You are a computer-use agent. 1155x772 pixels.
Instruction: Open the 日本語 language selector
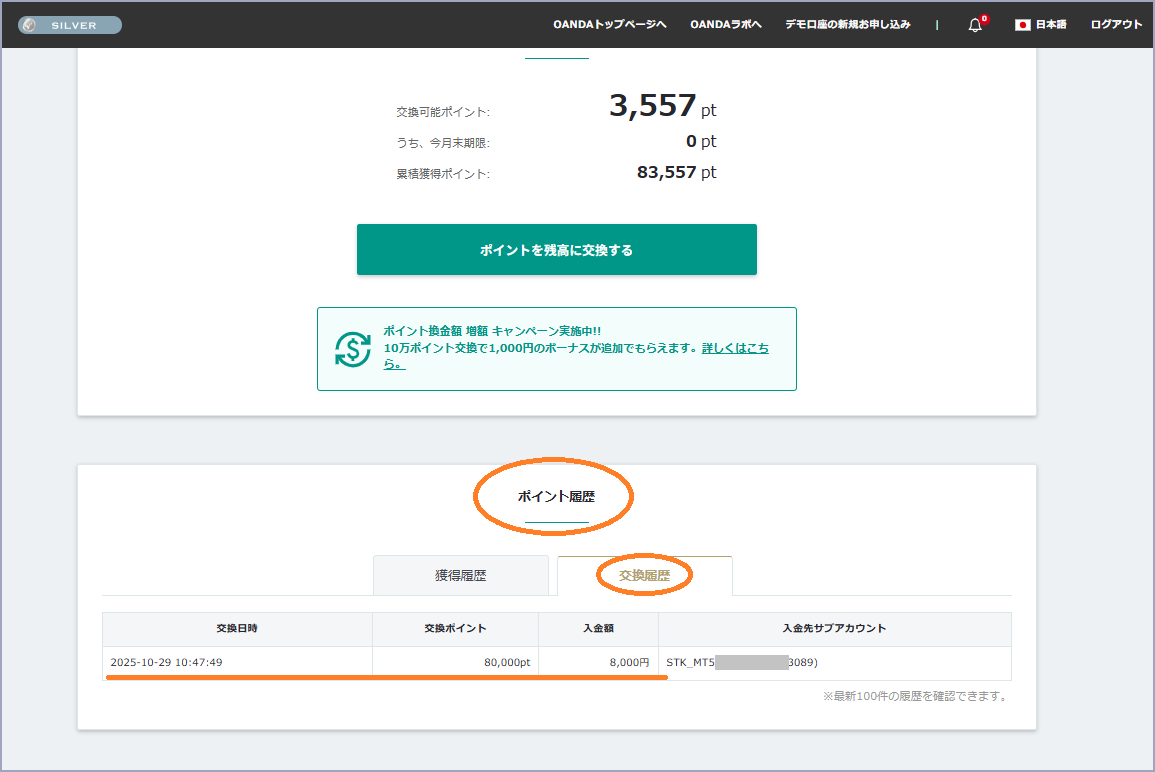point(1050,25)
